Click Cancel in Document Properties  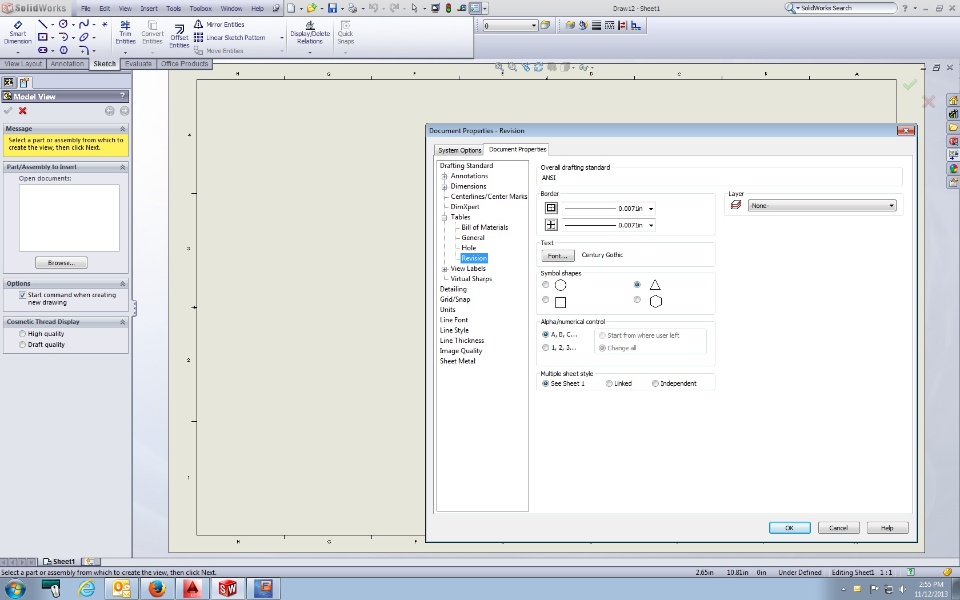pyautogui.click(x=838, y=528)
